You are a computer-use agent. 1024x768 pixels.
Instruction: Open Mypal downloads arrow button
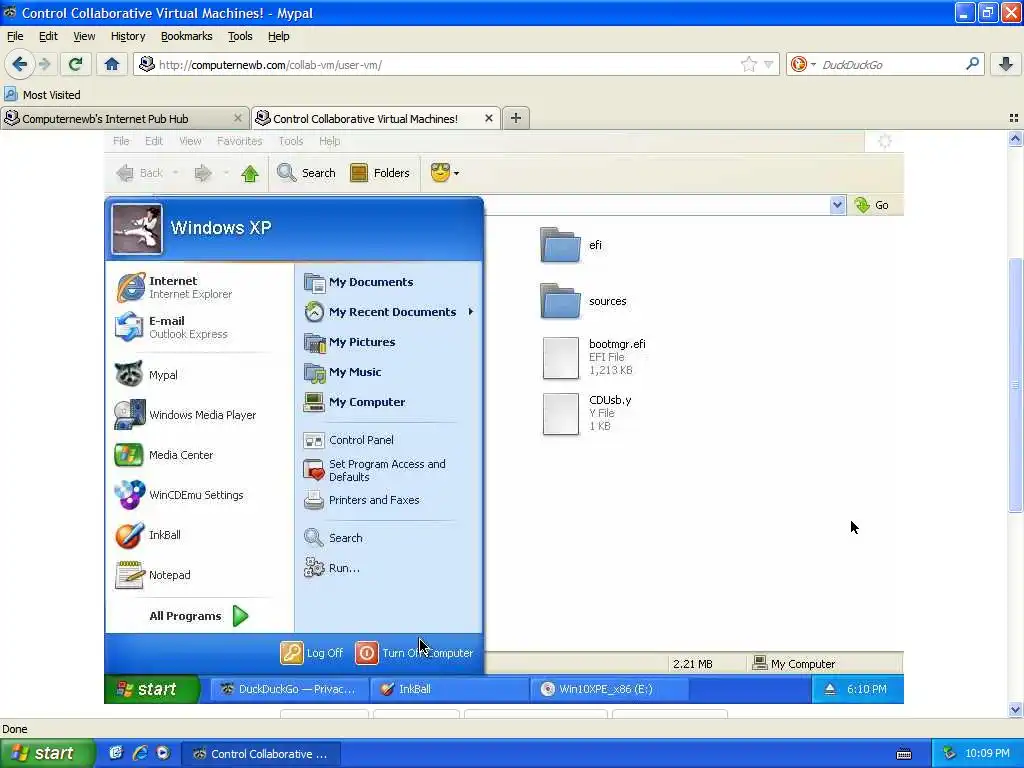pyautogui.click(x=1006, y=64)
